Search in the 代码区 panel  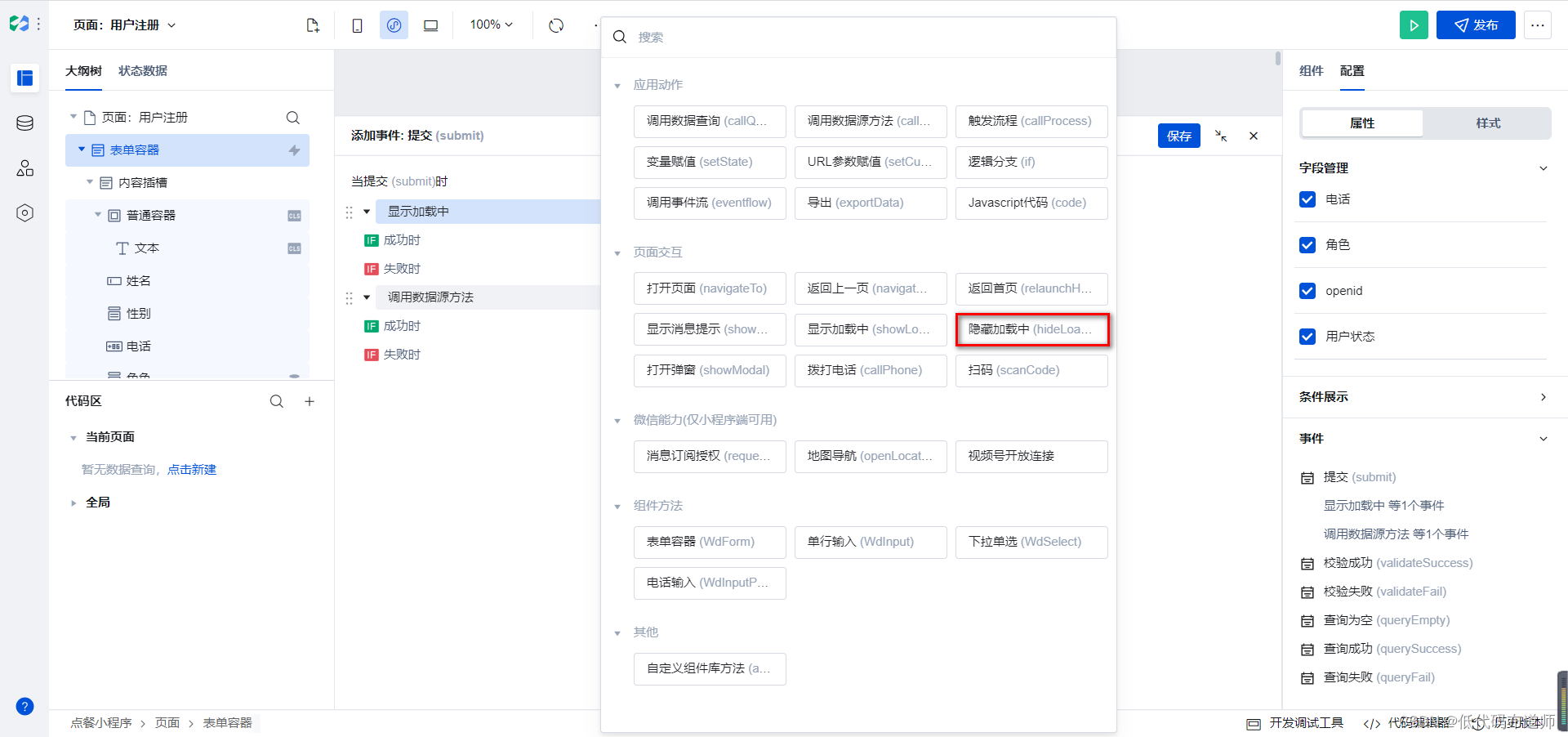click(277, 401)
